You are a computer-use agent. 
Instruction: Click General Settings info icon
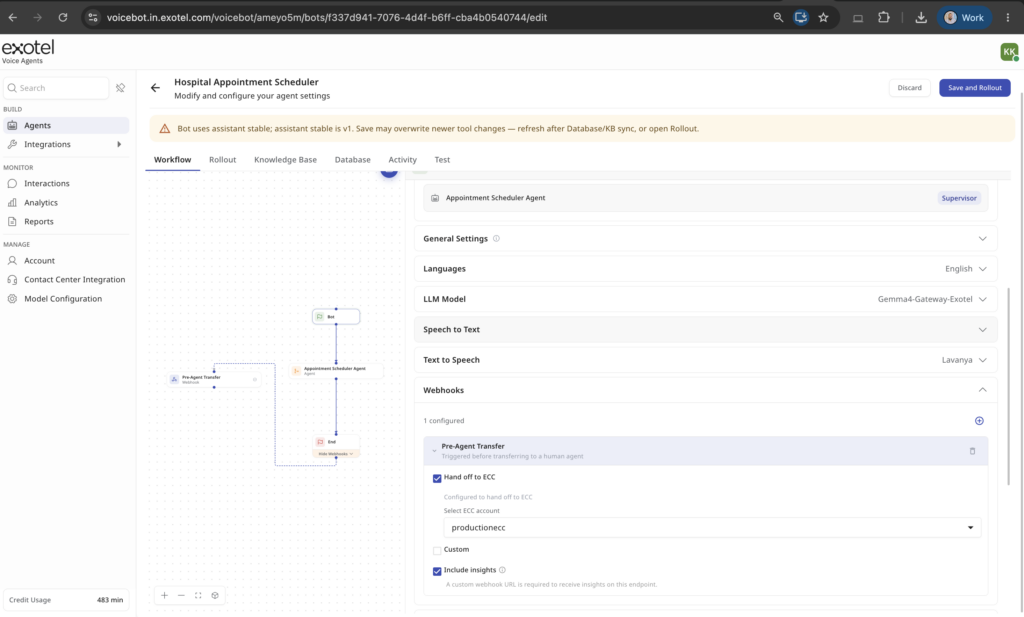[496, 239]
